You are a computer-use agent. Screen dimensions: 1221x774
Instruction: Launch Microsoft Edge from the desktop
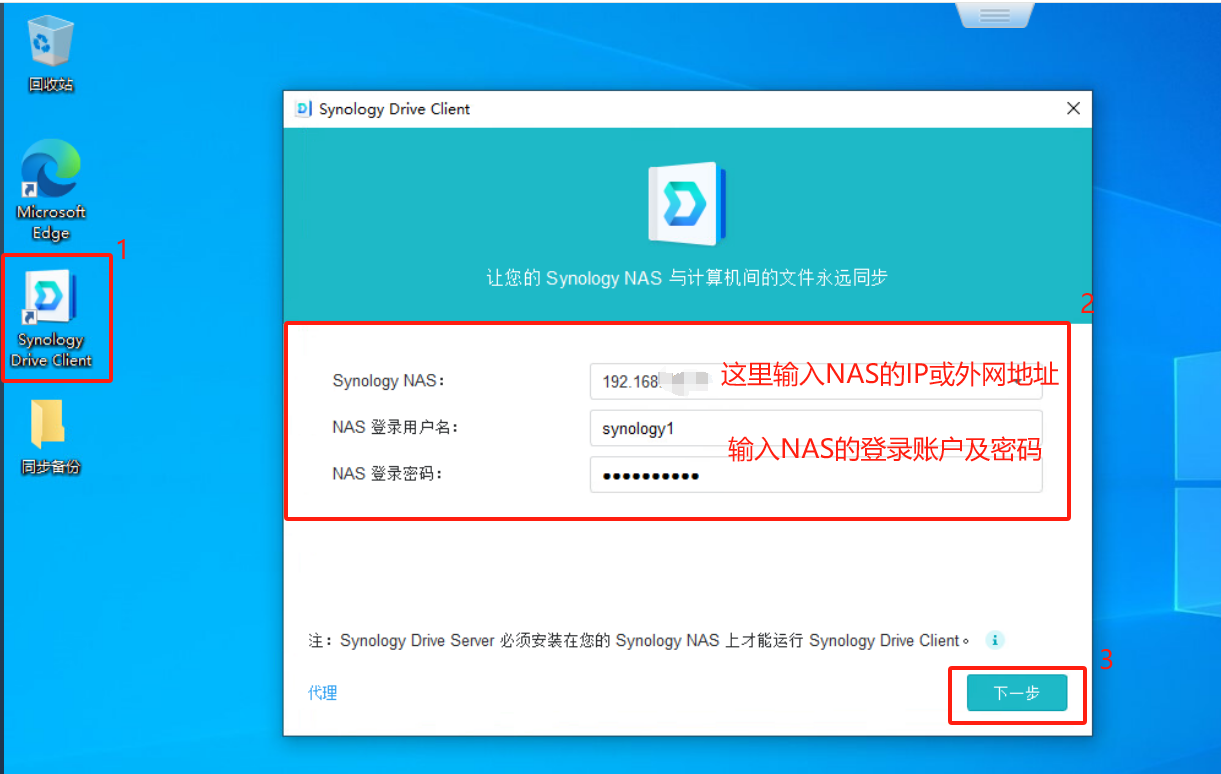51,190
